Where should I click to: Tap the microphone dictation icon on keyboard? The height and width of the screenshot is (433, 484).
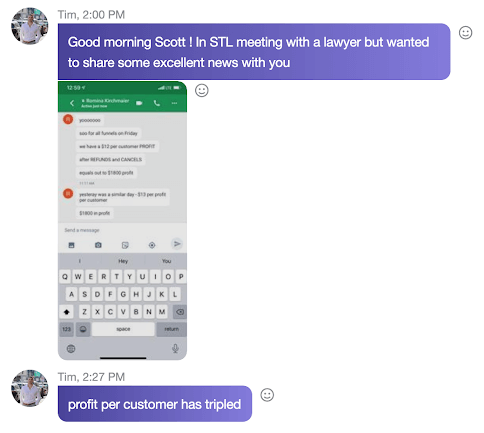point(175,349)
